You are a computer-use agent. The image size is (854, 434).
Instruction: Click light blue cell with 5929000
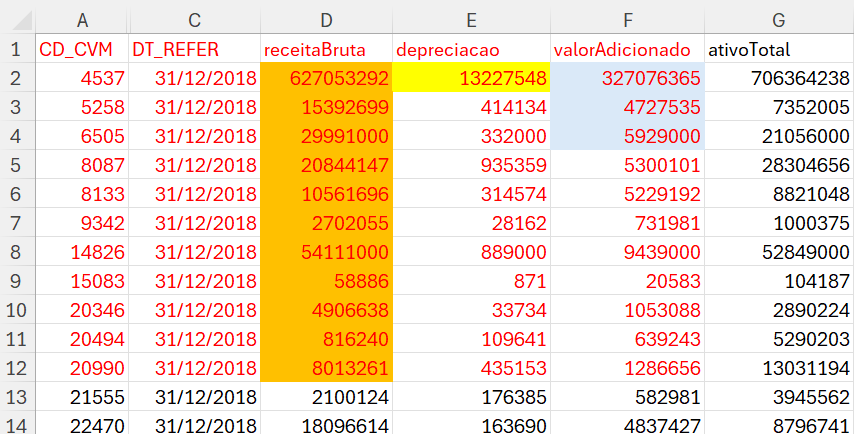click(x=627, y=137)
